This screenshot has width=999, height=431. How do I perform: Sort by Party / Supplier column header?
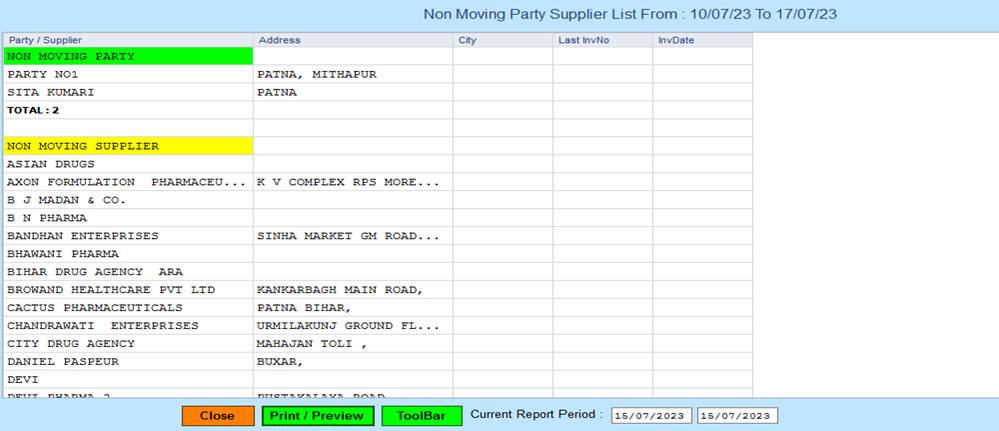[128, 40]
